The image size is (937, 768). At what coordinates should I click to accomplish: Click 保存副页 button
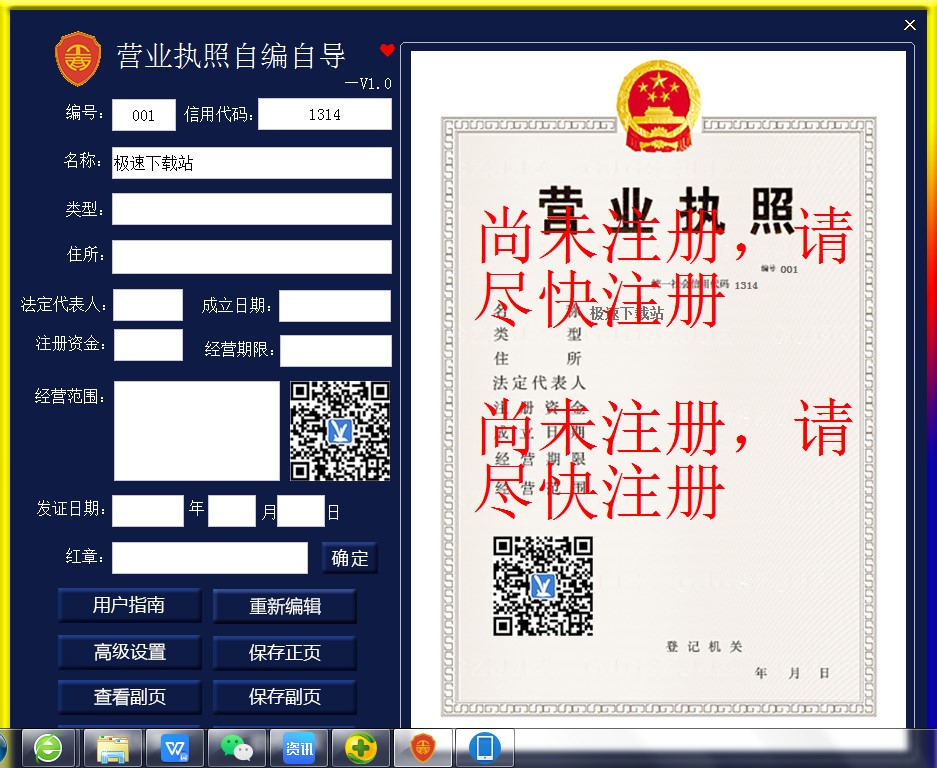(284, 697)
